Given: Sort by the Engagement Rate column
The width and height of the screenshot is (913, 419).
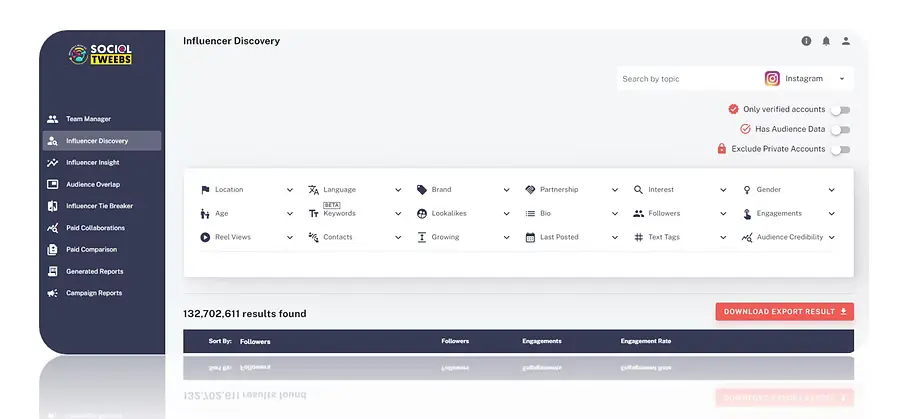Looking at the screenshot, I should click(x=645, y=341).
